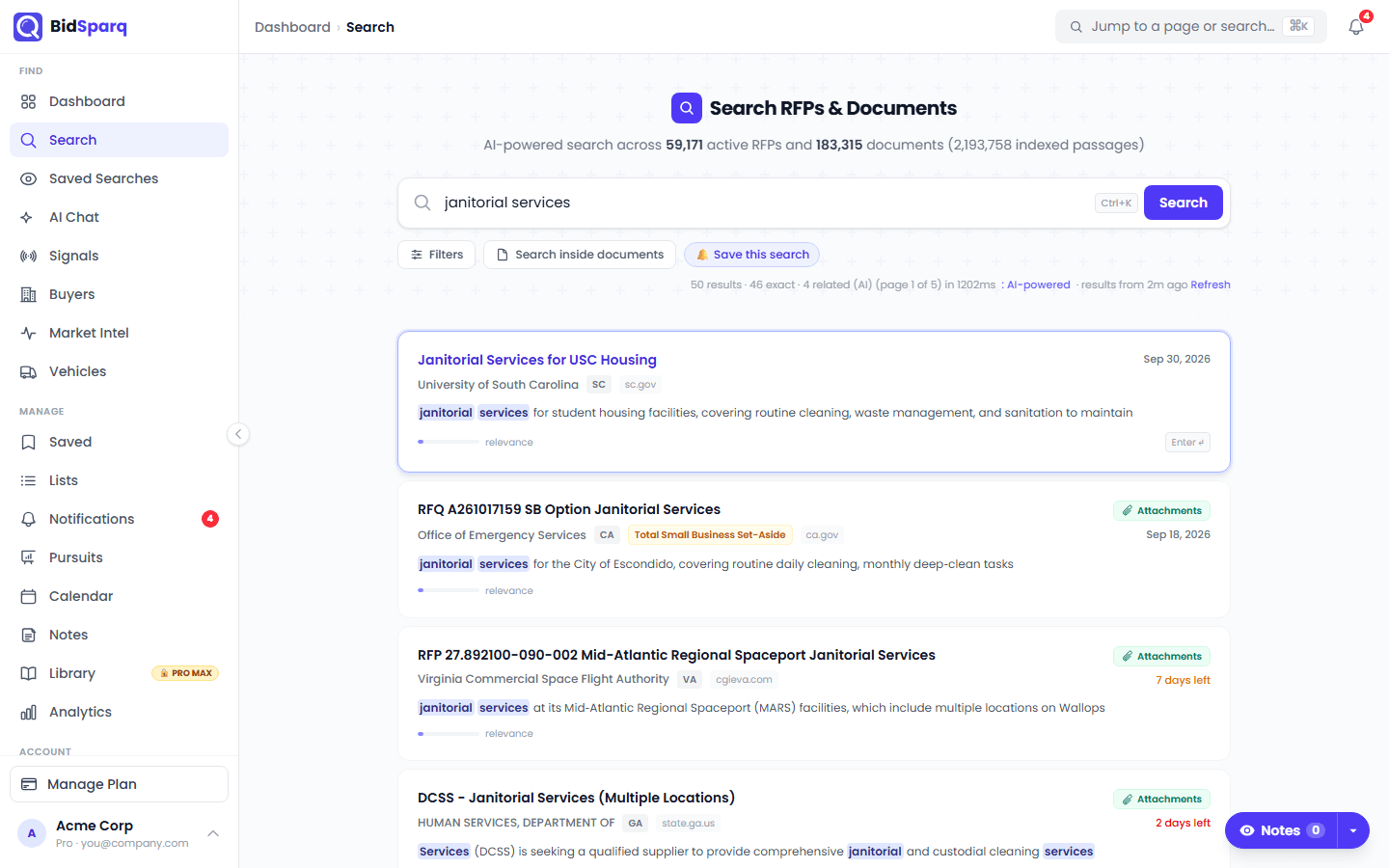This screenshot has width=1389, height=868.
Task: Click the Lists icon in sidebar
Action: tap(28, 480)
